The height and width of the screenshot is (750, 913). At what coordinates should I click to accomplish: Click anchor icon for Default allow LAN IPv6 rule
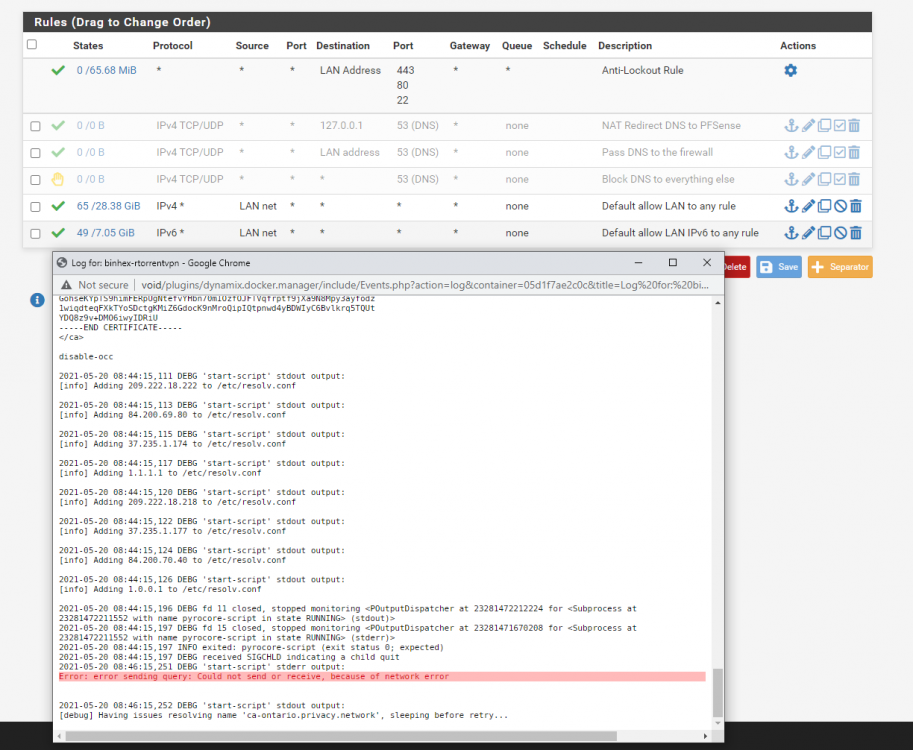pos(791,233)
